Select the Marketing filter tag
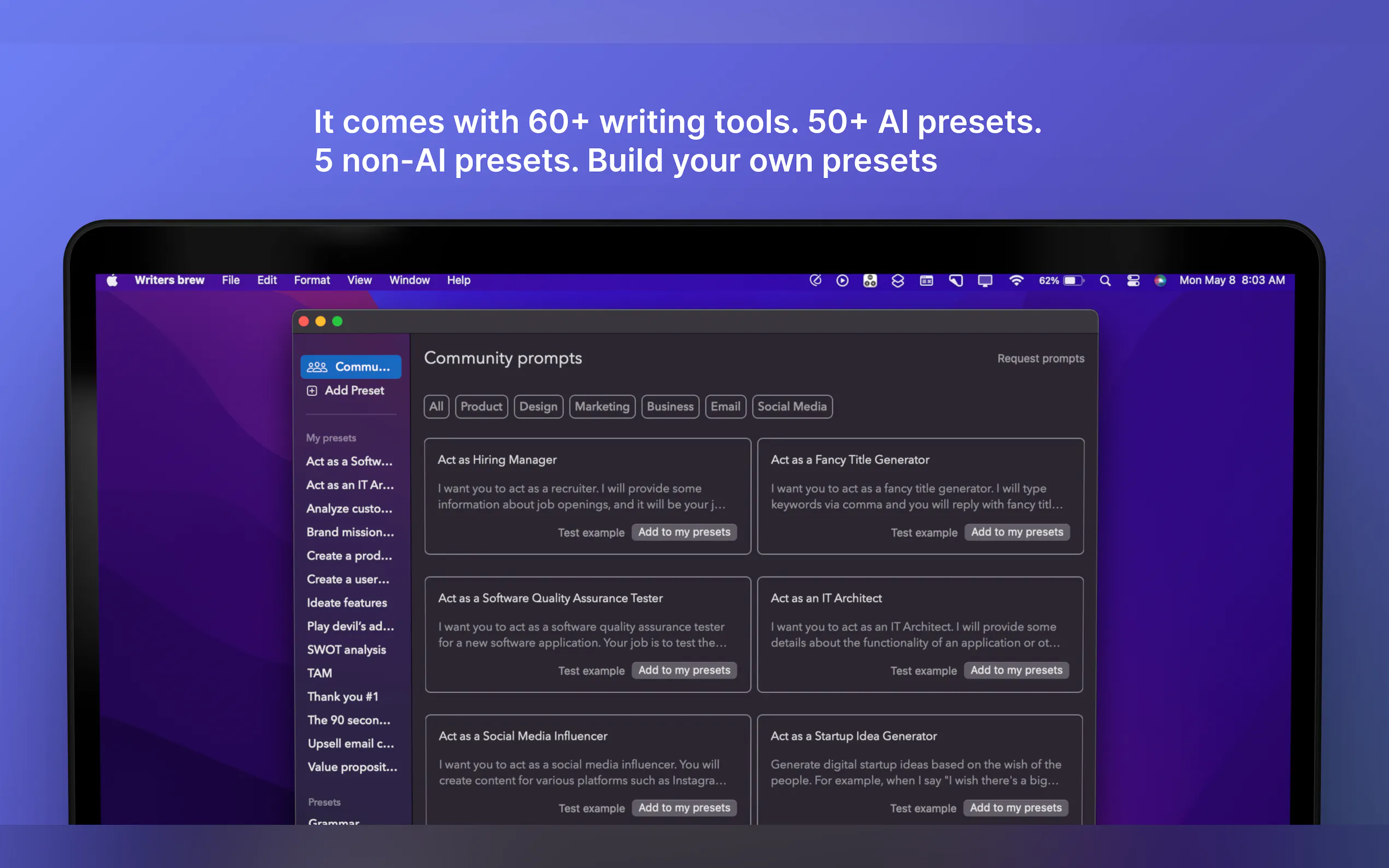Screen dimensions: 1389x868 [x=602, y=407]
